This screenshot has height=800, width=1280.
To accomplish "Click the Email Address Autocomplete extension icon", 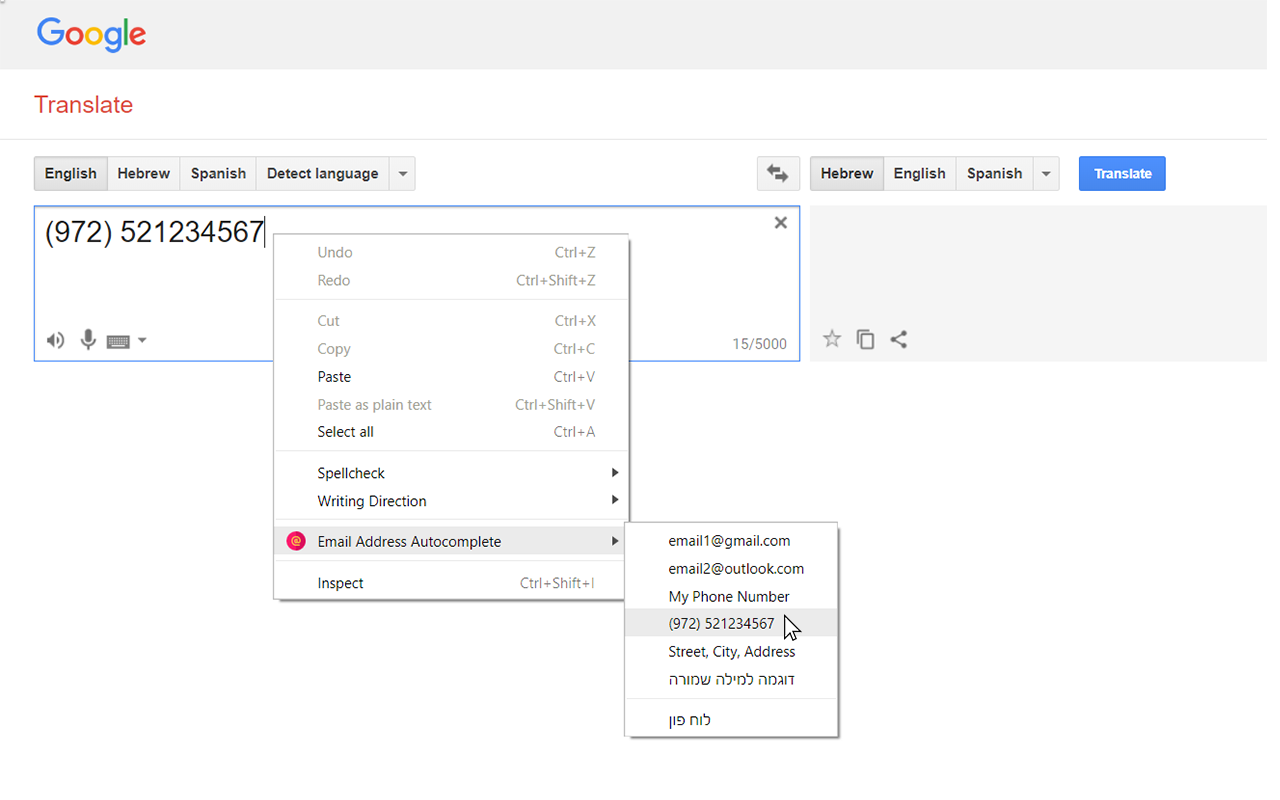I will (x=296, y=541).
